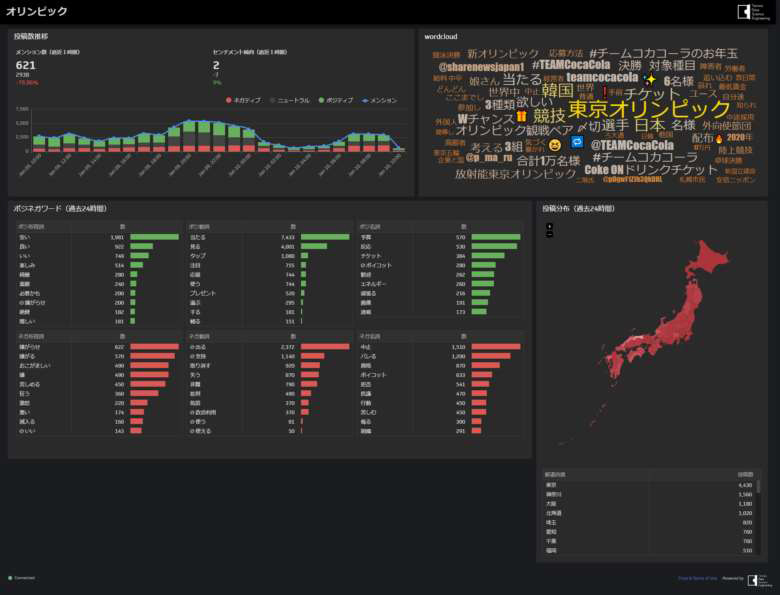This screenshot has height=595, width=780.
Task: Click the 欲しい word in the wordcloud
Action: coord(534,102)
